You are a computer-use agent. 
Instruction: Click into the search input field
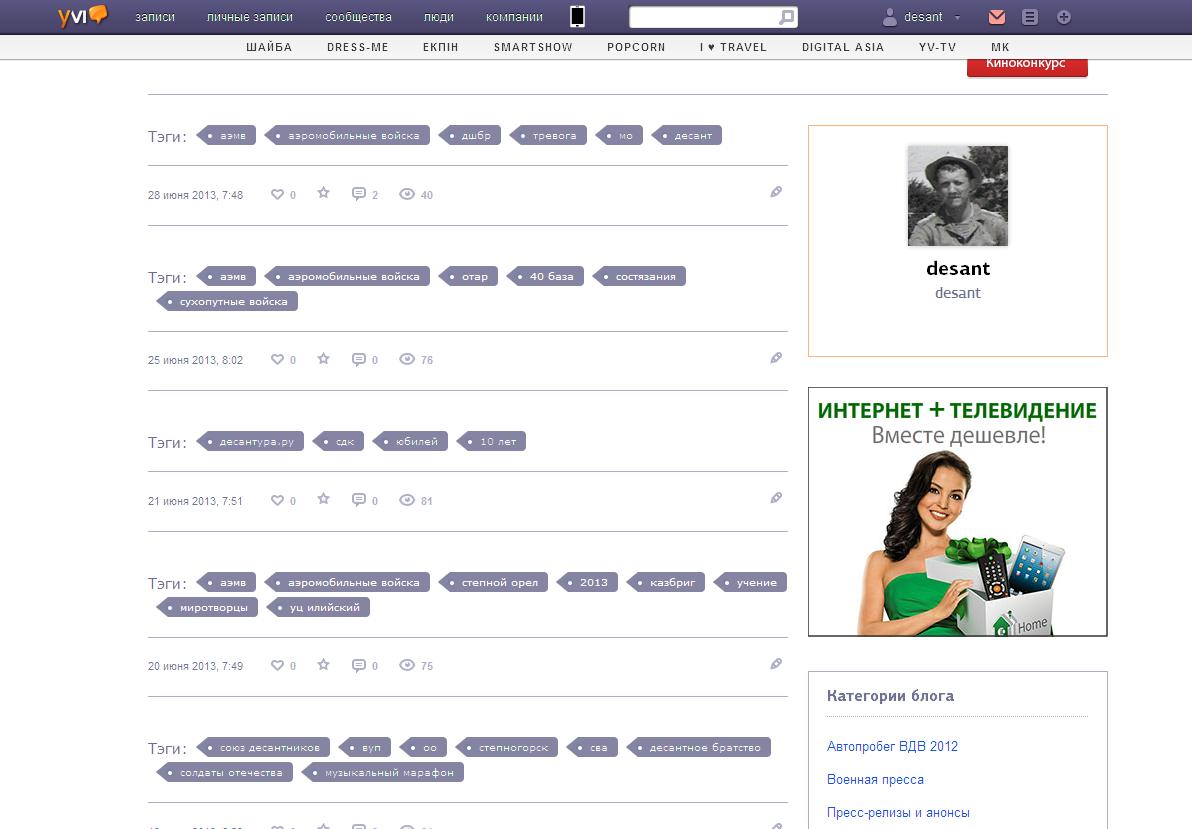[703, 17]
